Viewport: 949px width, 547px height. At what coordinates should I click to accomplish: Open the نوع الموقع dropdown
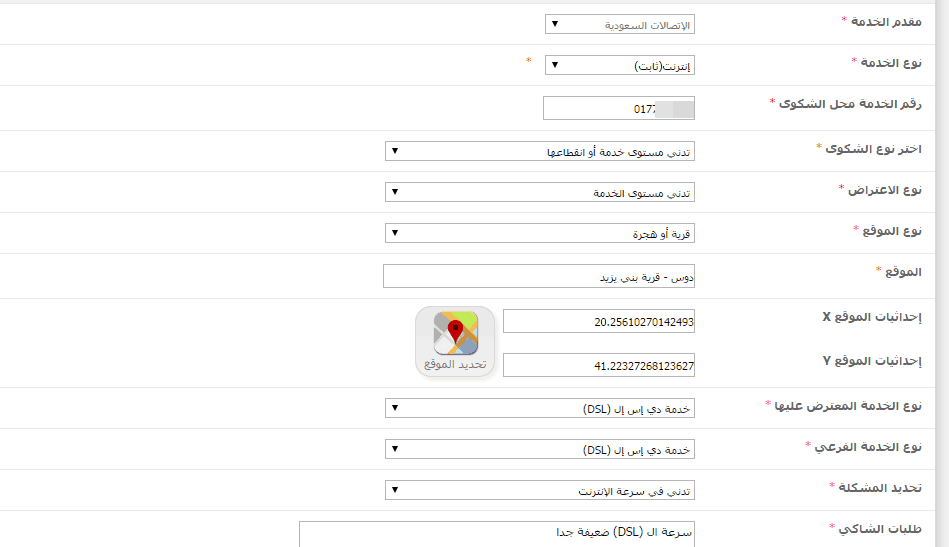(539, 233)
